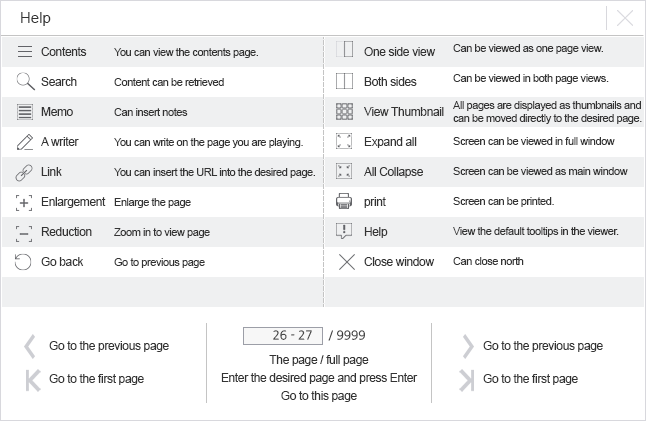This screenshot has width=646, height=421.
Task: Select the Memo notes icon
Action: tap(25, 112)
